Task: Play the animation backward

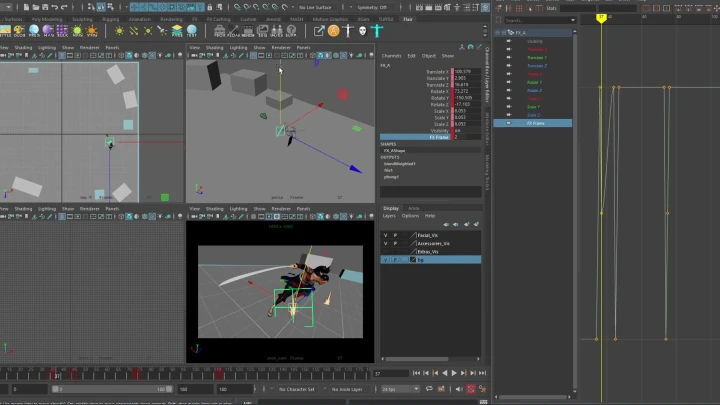Action: 444,373
